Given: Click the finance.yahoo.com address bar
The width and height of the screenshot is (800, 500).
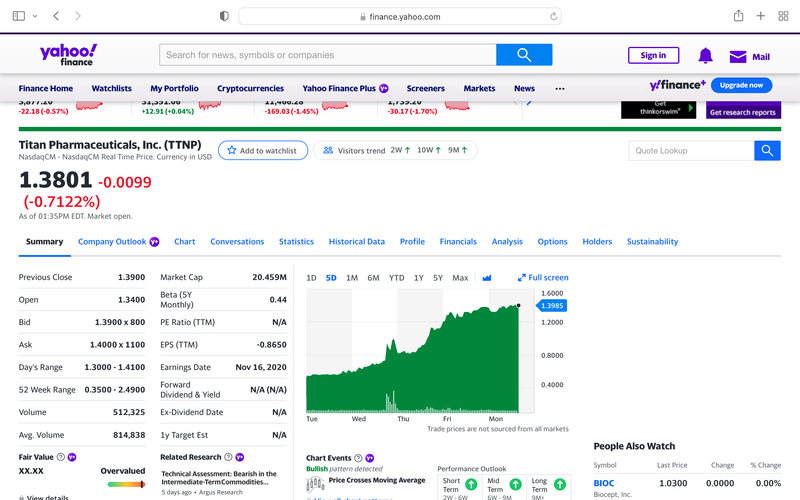Looking at the screenshot, I should pos(399,16).
